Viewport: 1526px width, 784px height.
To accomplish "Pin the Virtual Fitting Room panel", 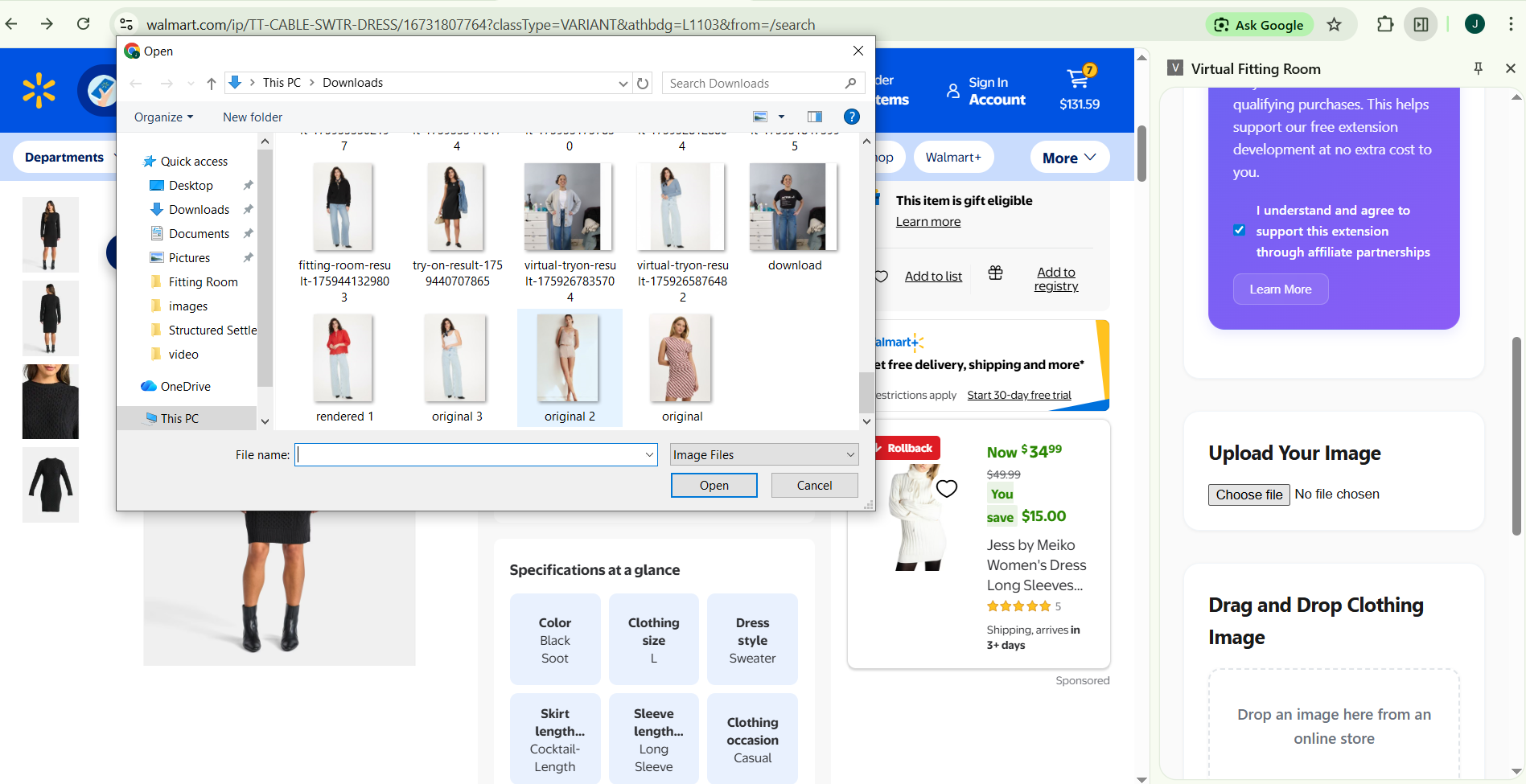I will 1478,68.
